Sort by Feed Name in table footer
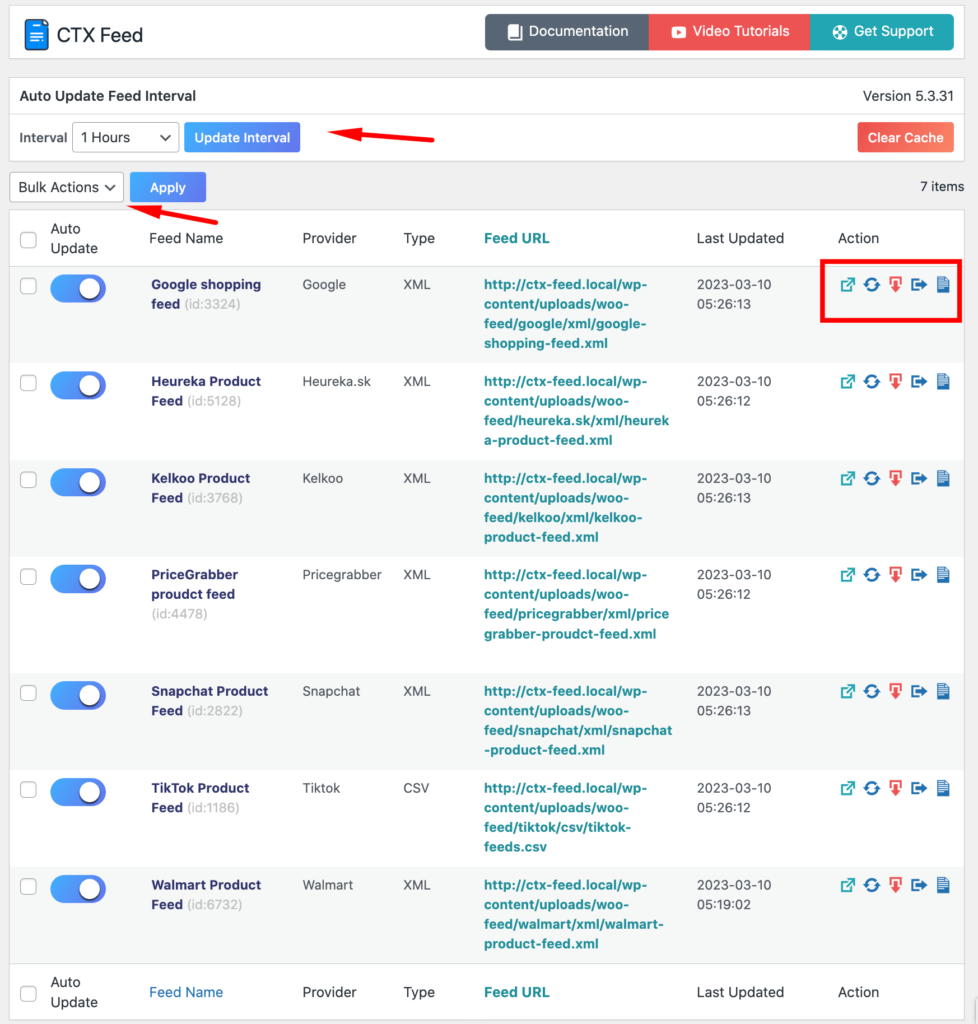978x1024 pixels. tap(186, 992)
